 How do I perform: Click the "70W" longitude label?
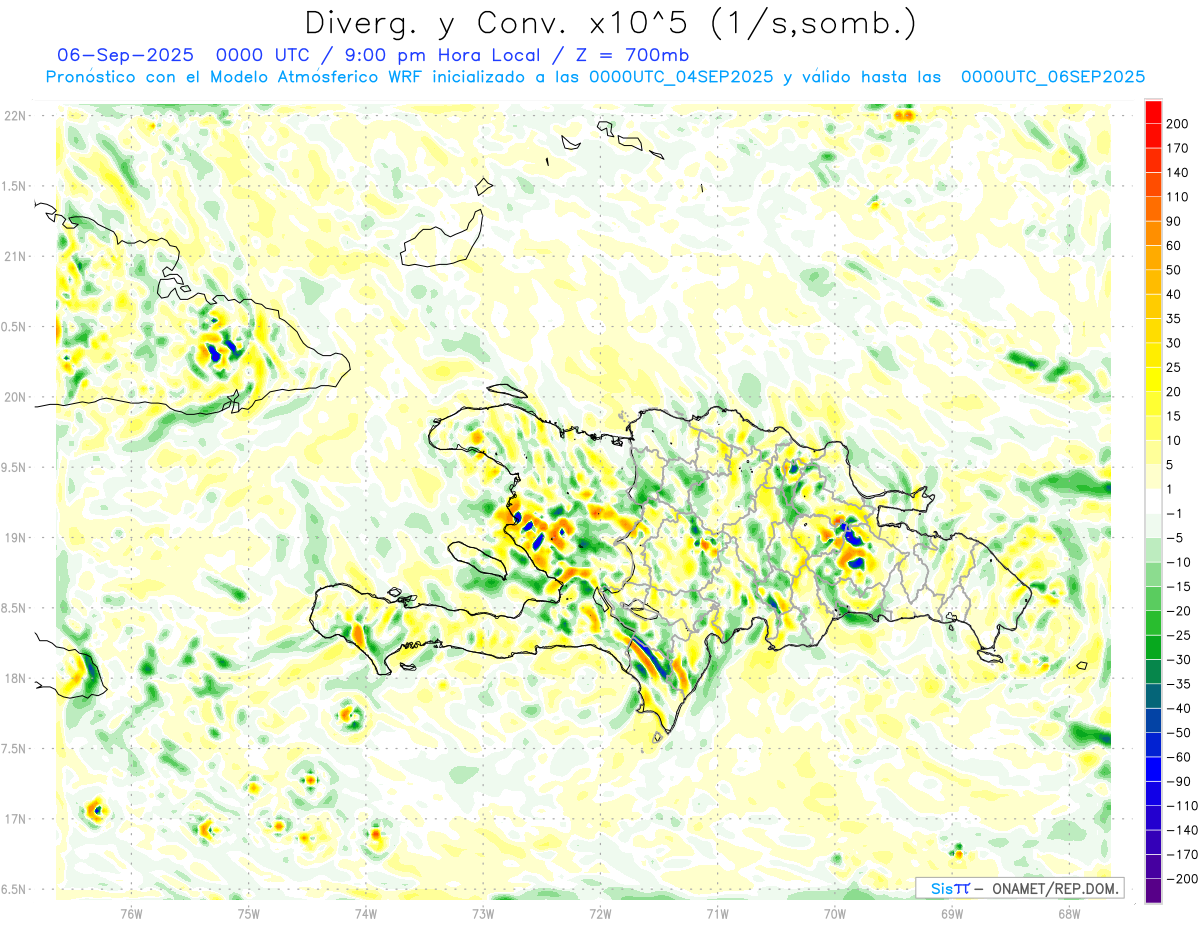click(835, 913)
